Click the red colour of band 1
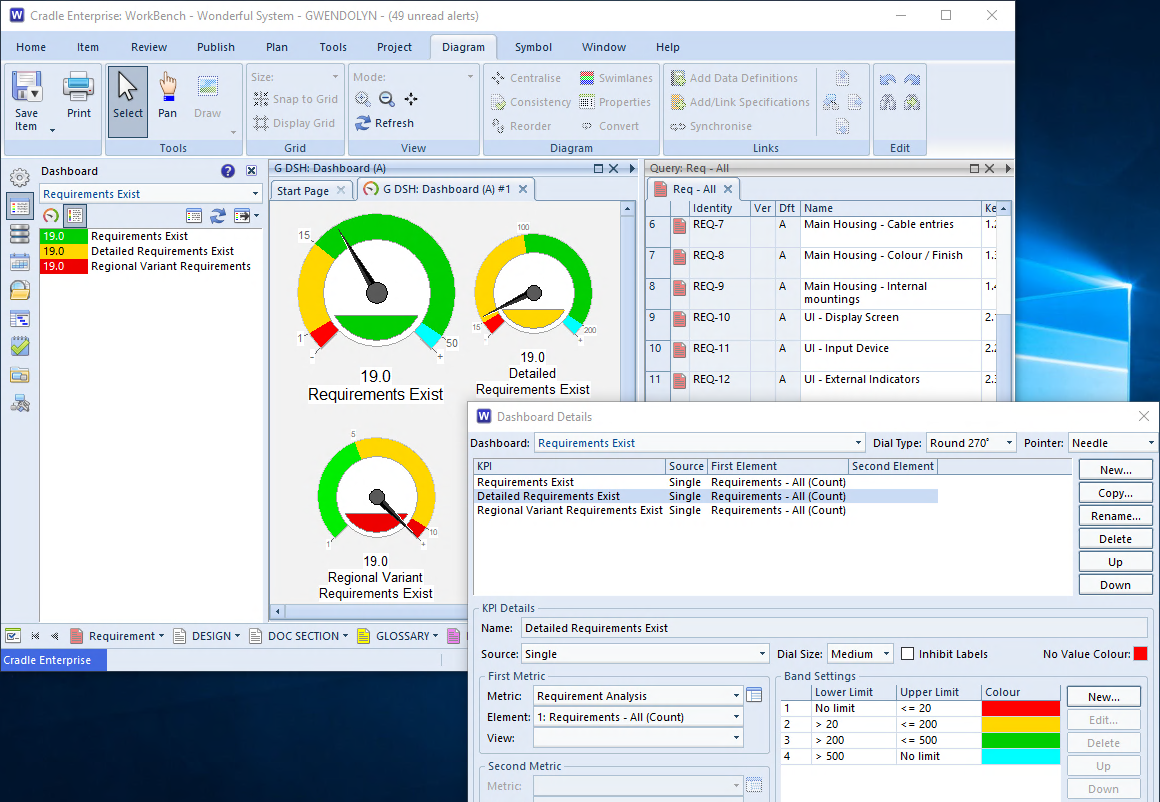 click(1020, 708)
